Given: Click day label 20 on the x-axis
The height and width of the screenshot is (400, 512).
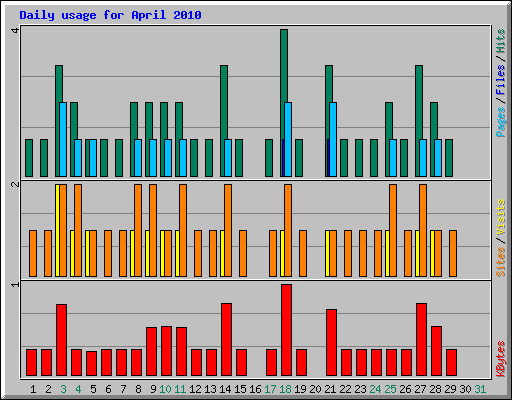Looking at the screenshot, I should 315,389.
